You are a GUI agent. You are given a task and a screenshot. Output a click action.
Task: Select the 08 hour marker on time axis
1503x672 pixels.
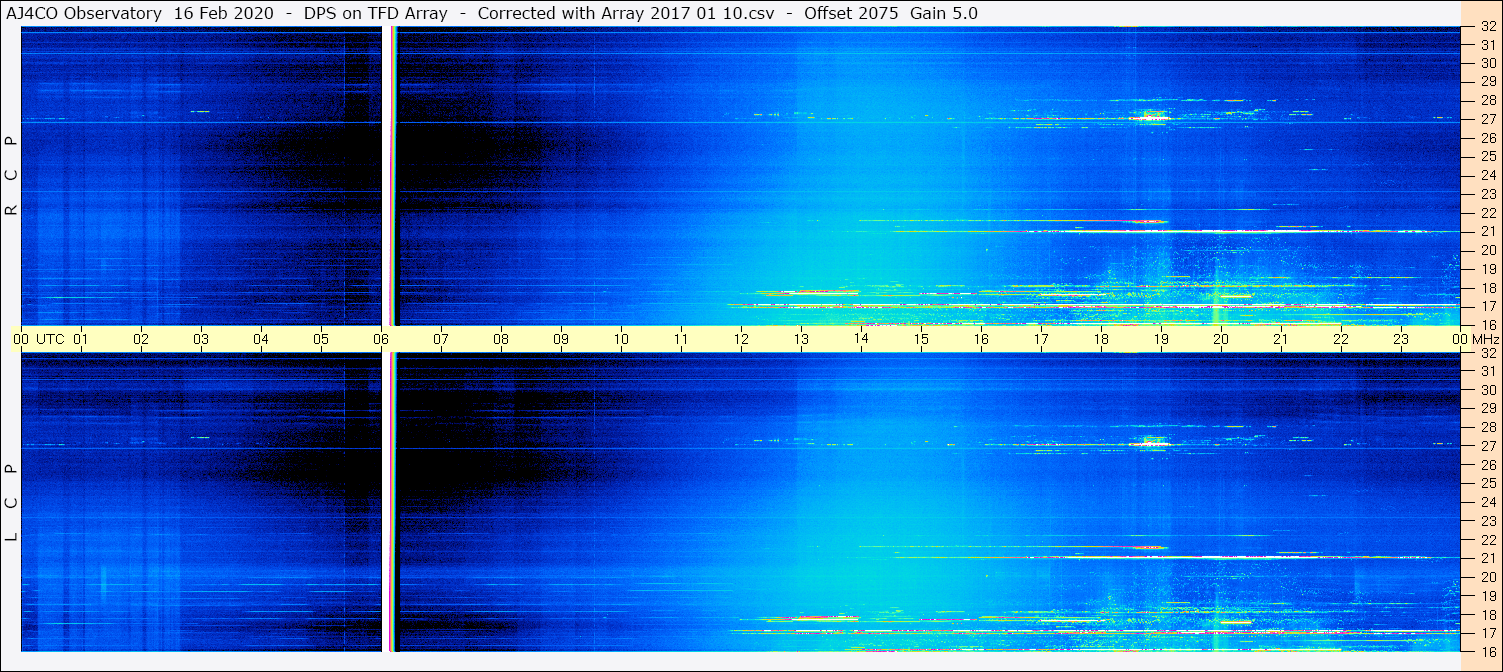coord(501,339)
